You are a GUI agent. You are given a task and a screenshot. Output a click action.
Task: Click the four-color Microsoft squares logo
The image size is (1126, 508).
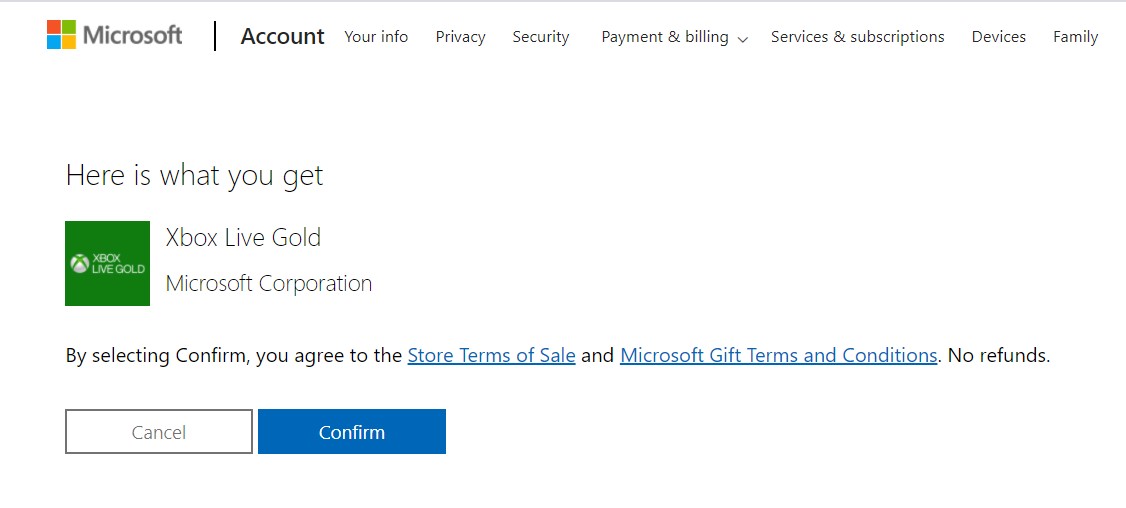click(x=61, y=34)
